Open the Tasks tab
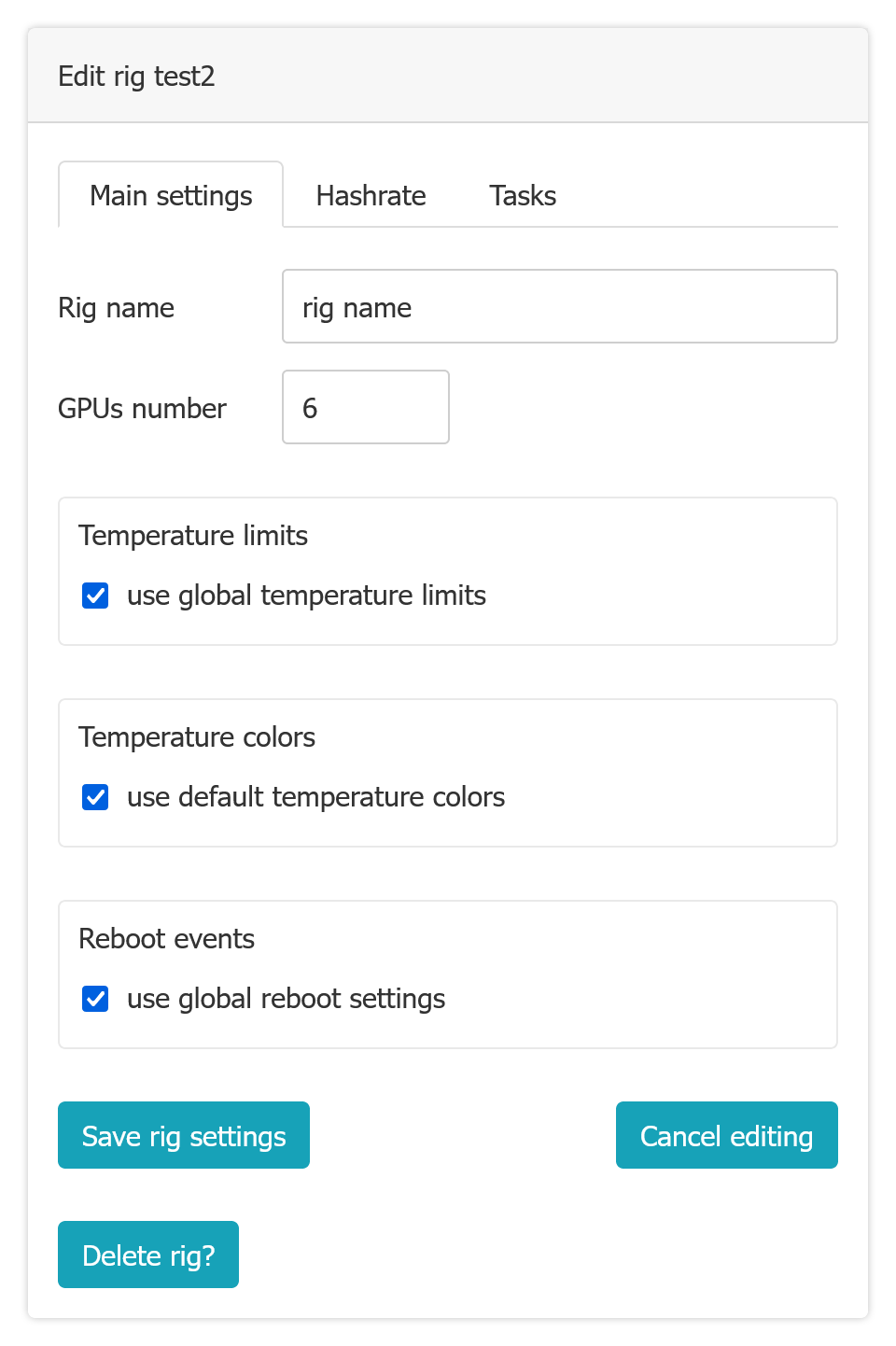The image size is (896, 1346). point(522,195)
